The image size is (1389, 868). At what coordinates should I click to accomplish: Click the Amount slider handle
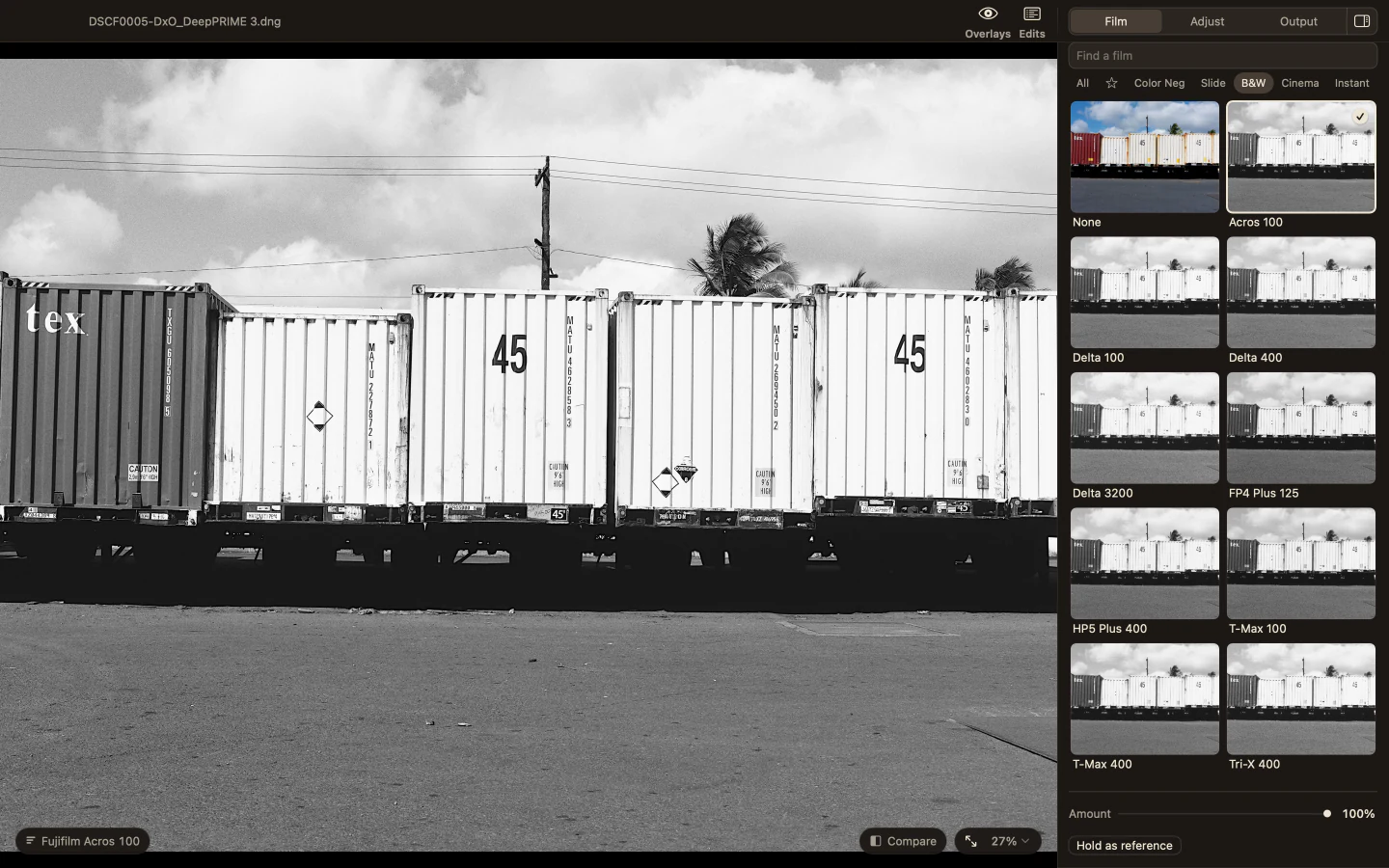(1327, 814)
